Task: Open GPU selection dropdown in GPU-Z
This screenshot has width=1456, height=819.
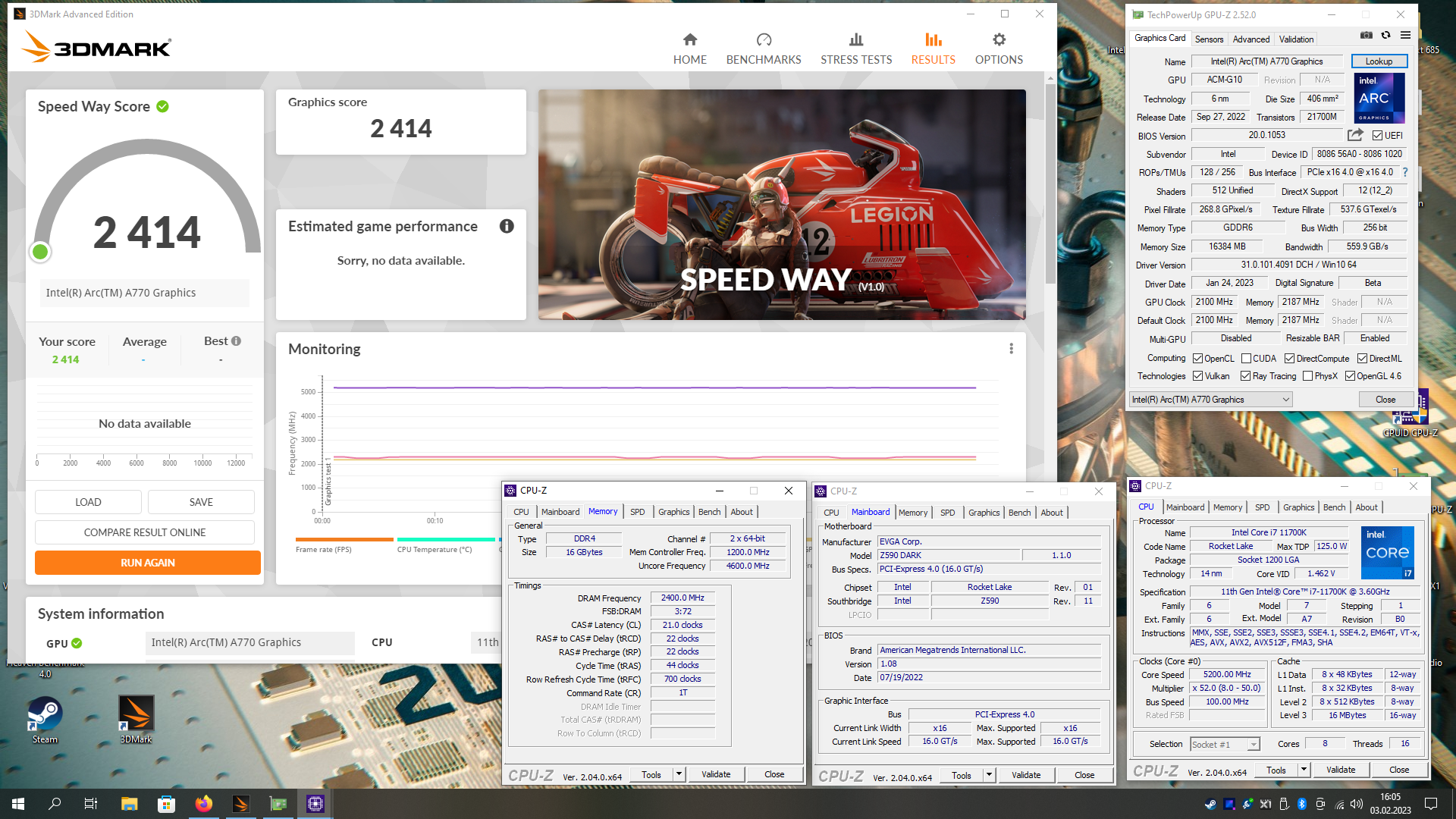Action: click(x=1210, y=400)
